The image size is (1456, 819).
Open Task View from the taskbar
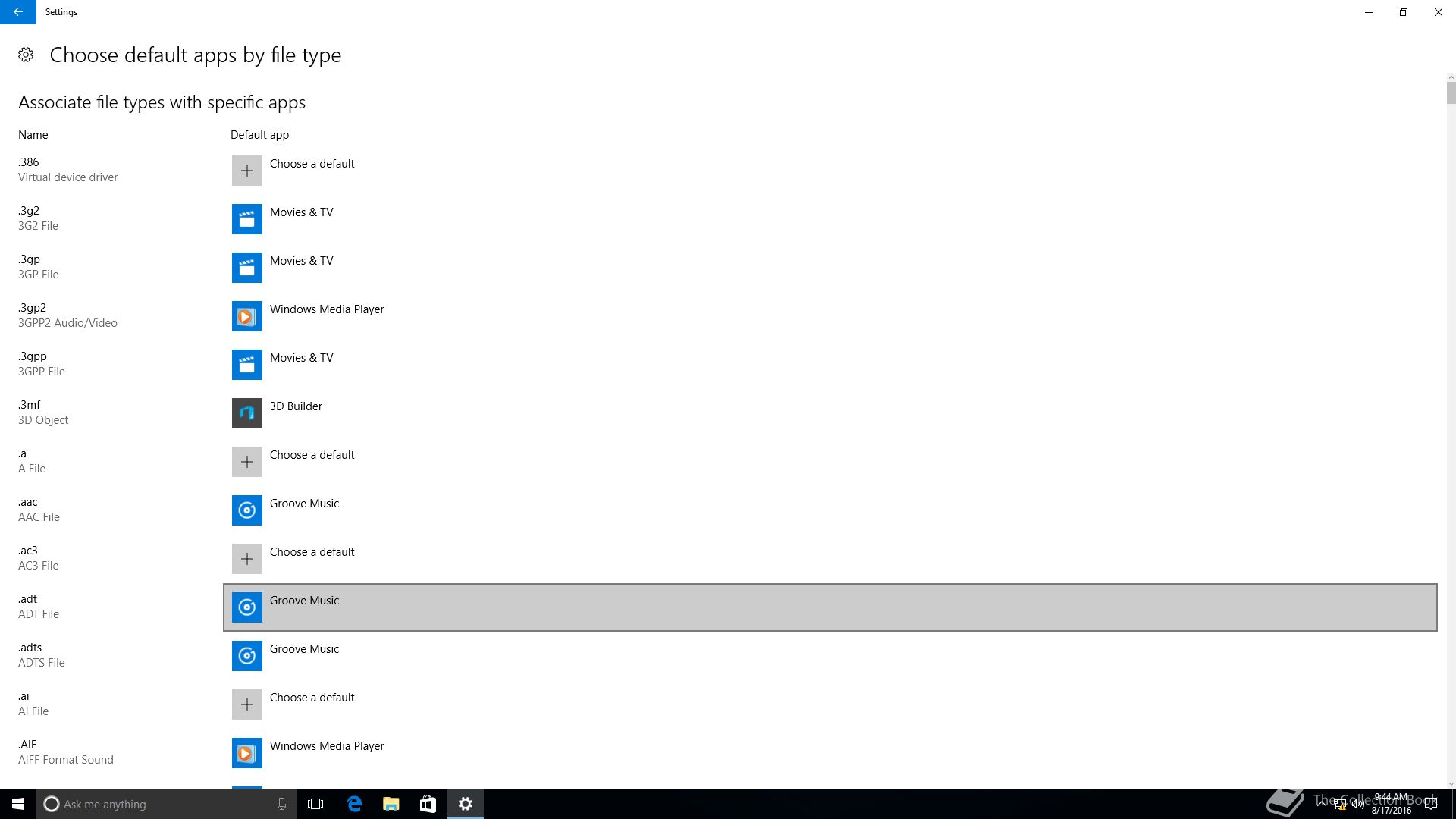(315, 804)
